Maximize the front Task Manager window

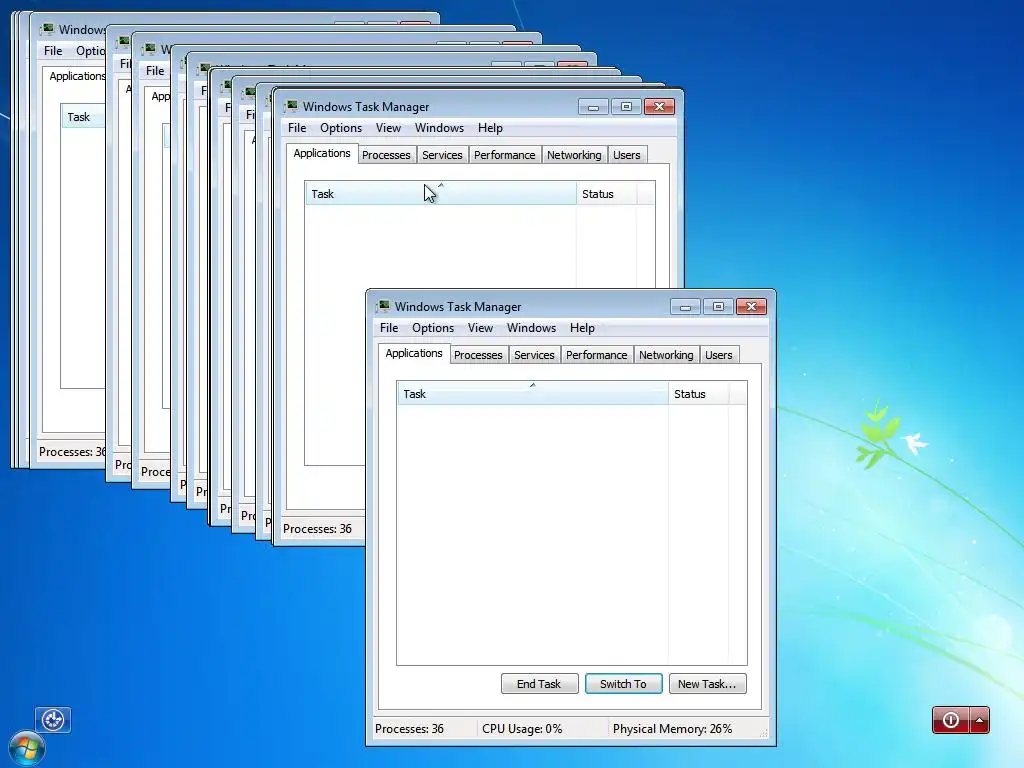(x=718, y=307)
